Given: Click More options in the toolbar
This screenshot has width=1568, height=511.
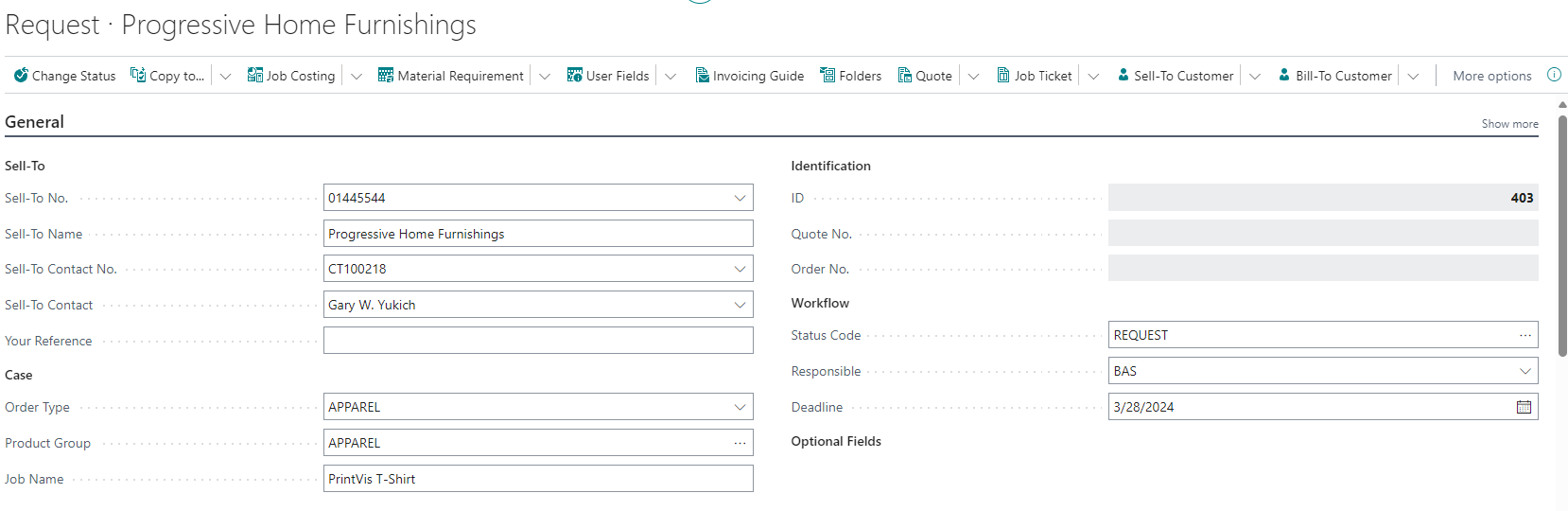Looking at the screenshot, I should (x=1491, y=76).
